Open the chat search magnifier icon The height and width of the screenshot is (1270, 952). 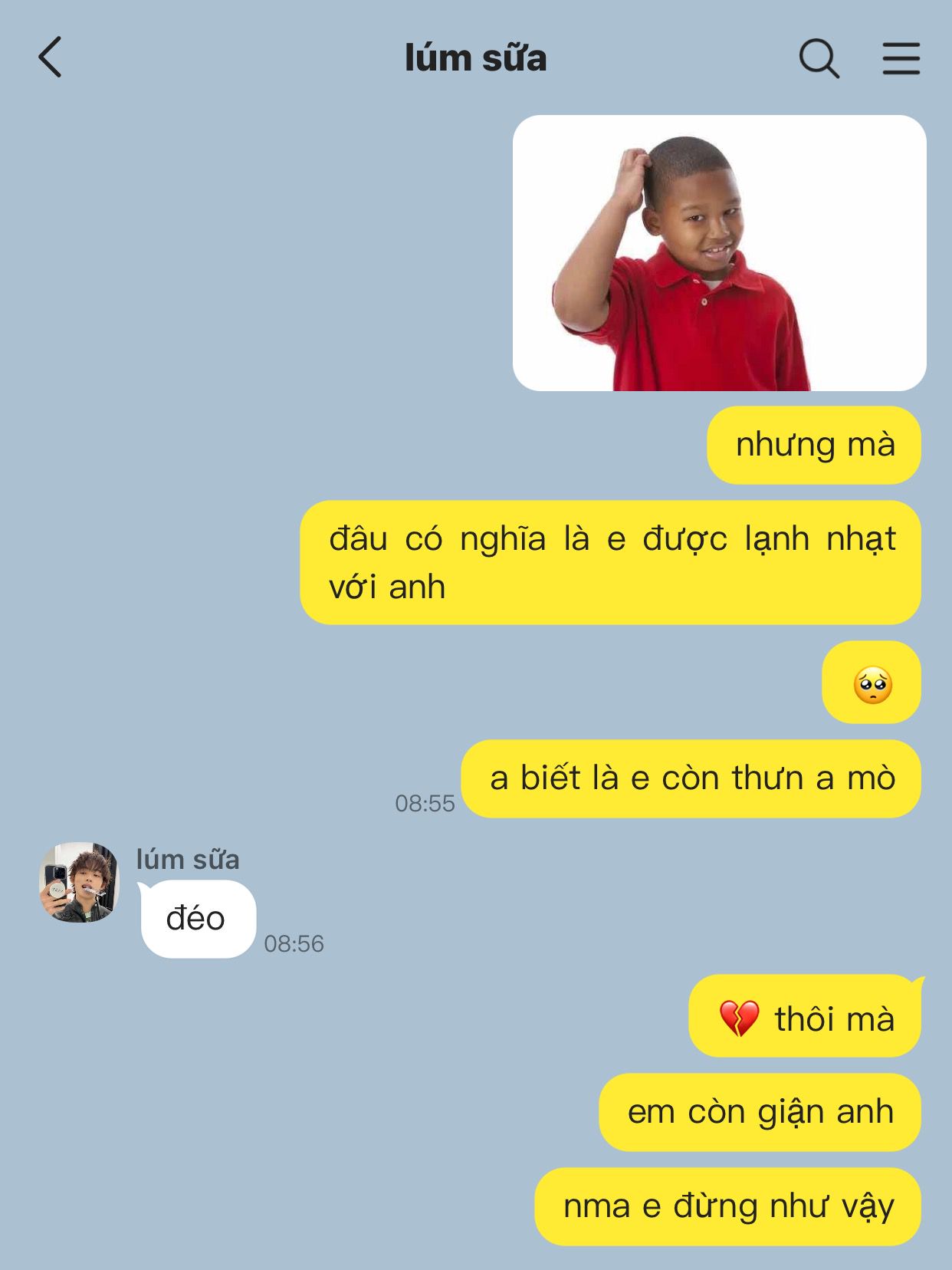[819, 58]
